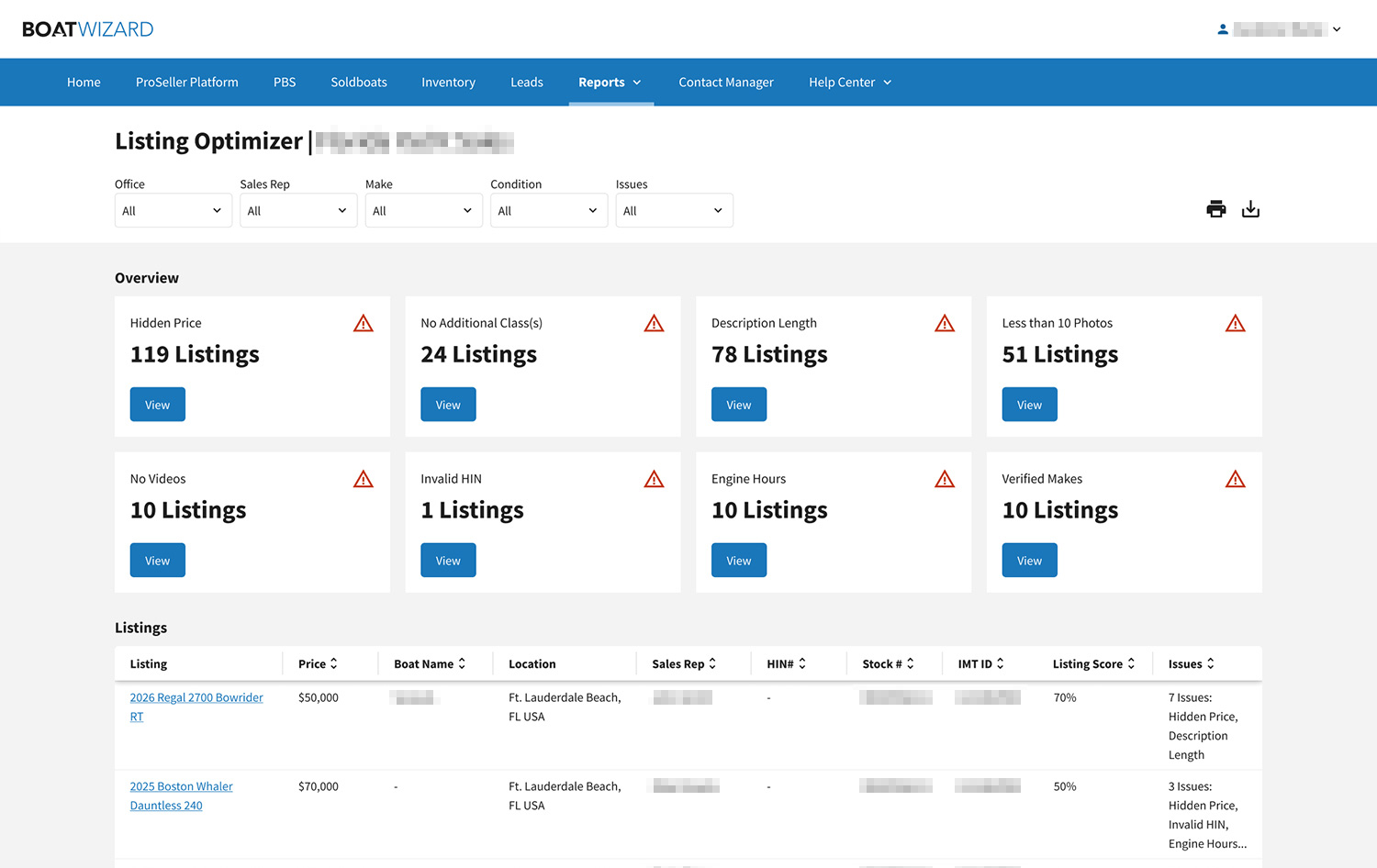
Task: Open the Condition filter dropdown
Action: (x=548, y=210)
